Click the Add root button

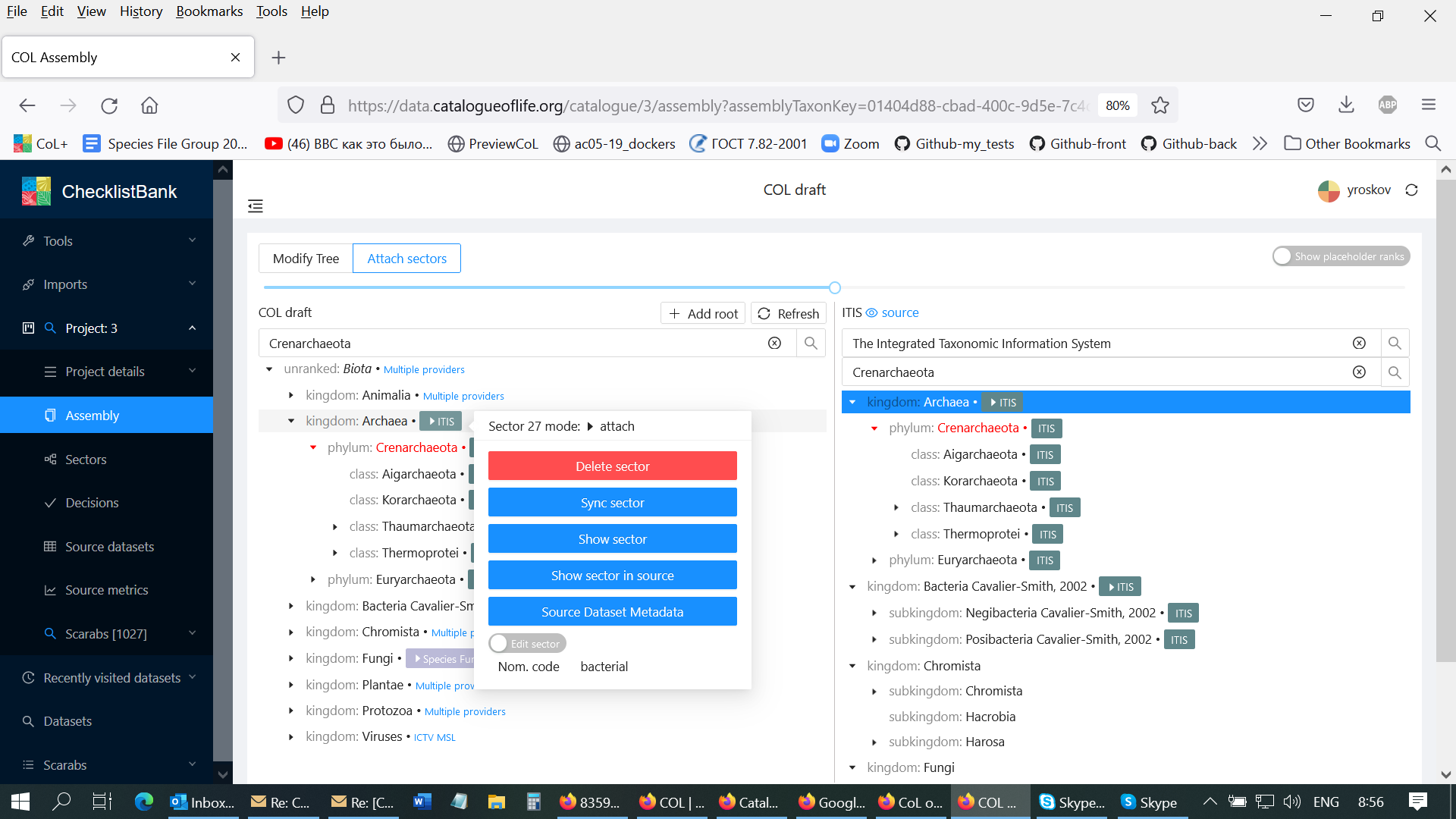tap(702, 313)
